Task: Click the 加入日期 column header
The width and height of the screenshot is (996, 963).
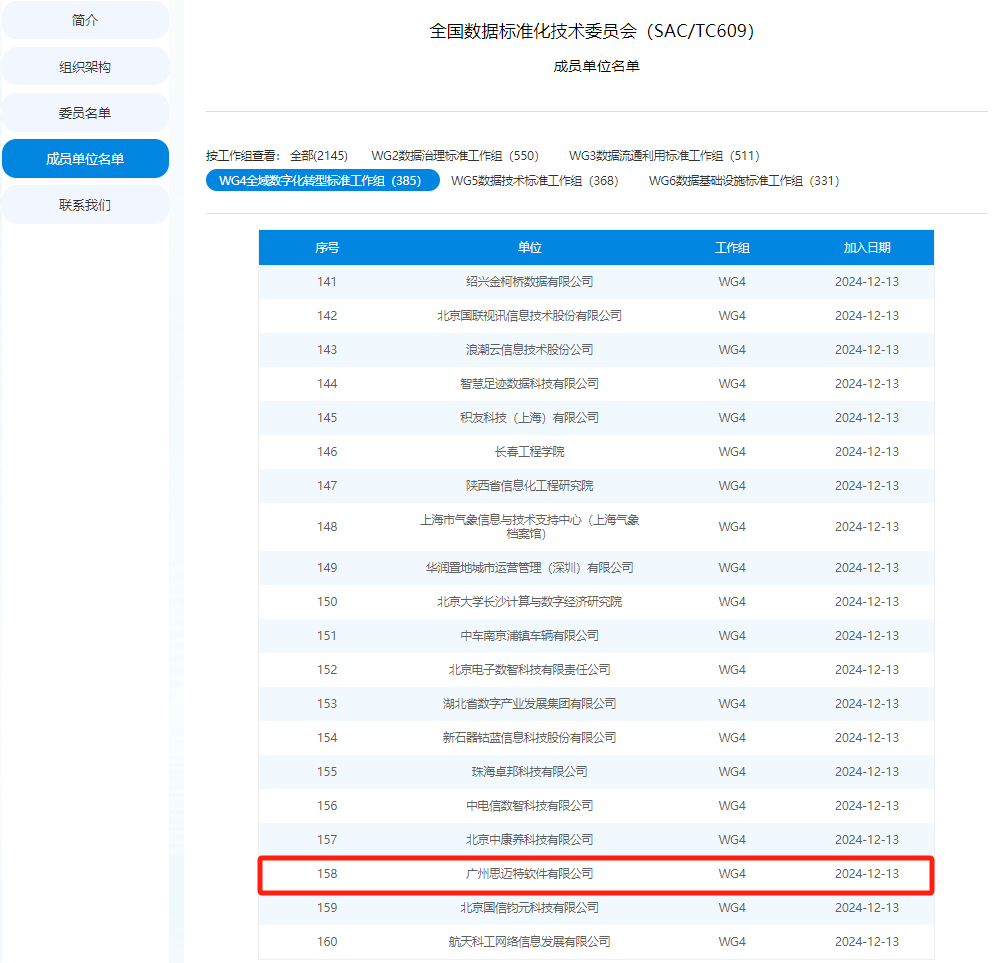Action: tap(867, 248)
